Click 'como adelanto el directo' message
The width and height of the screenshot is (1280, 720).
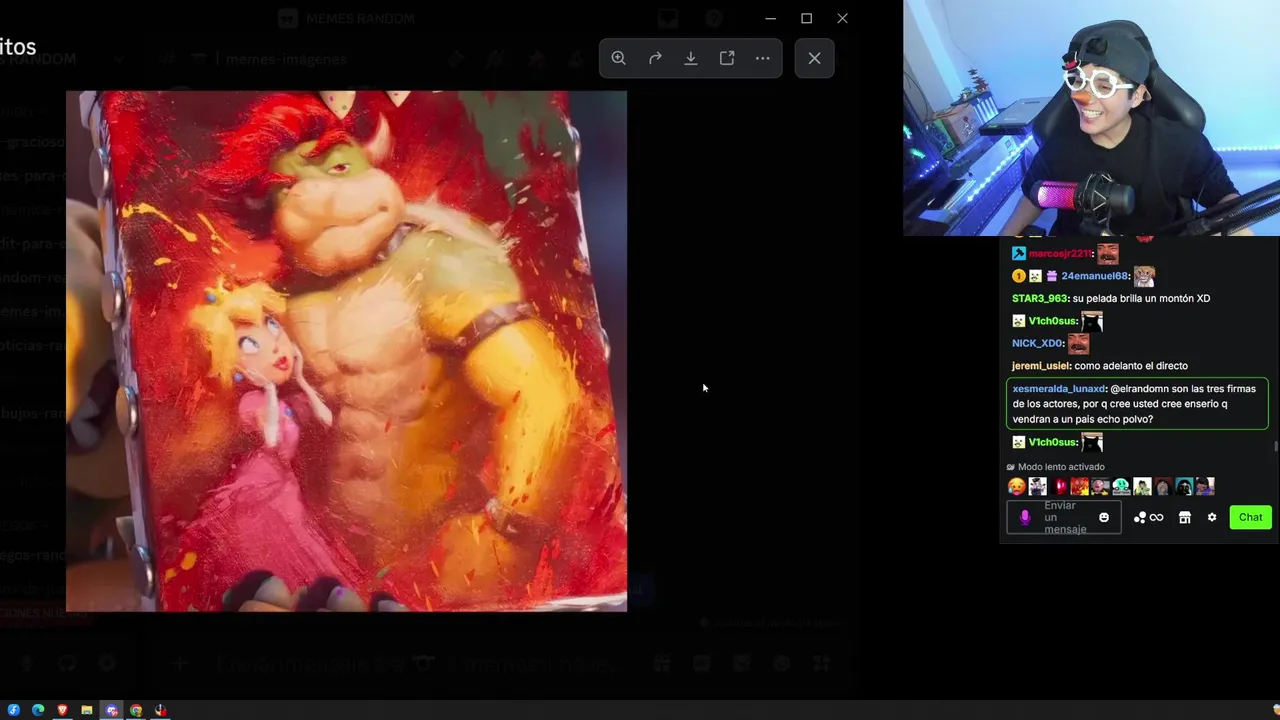[x=1131, y=366]
